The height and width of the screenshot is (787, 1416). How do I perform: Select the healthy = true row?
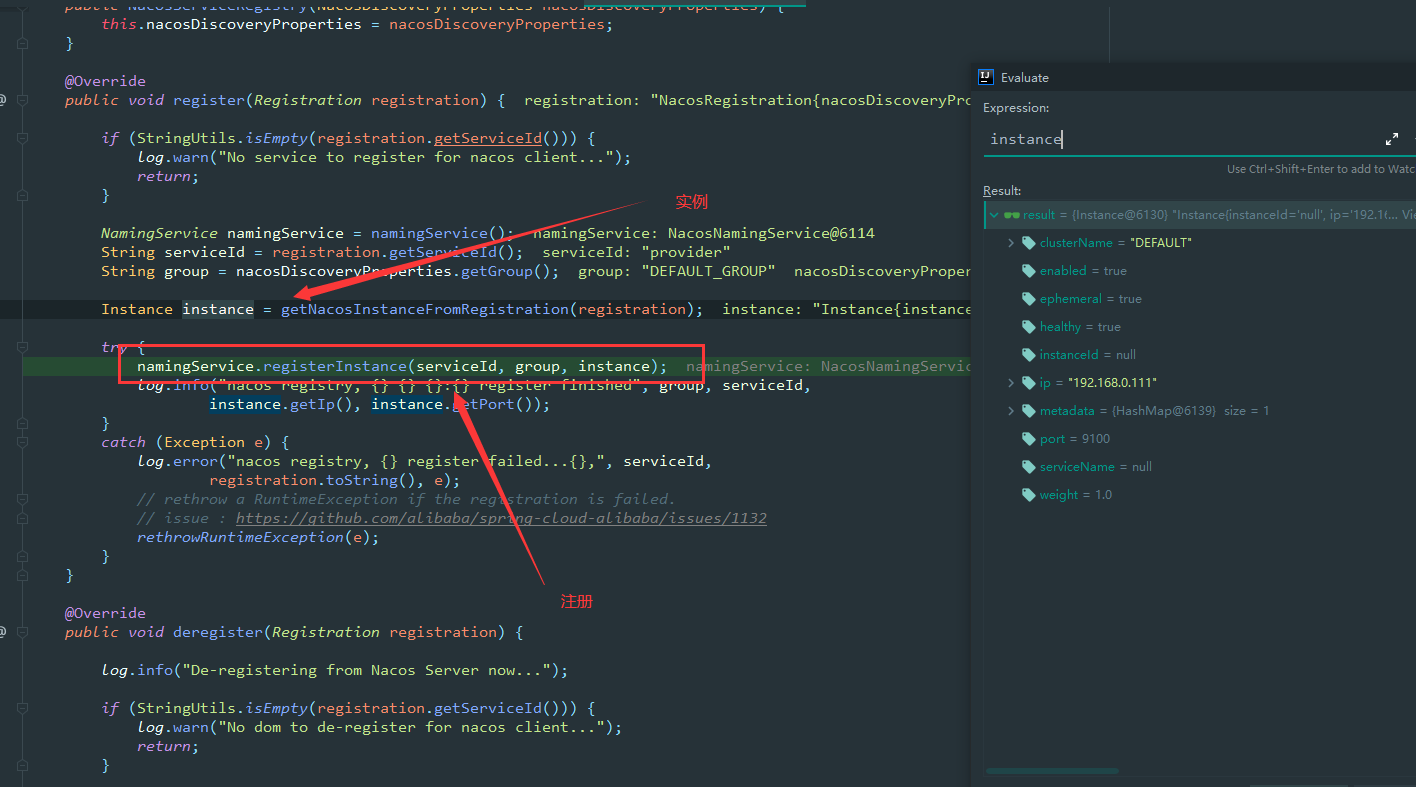click(x=1080, y=327)
